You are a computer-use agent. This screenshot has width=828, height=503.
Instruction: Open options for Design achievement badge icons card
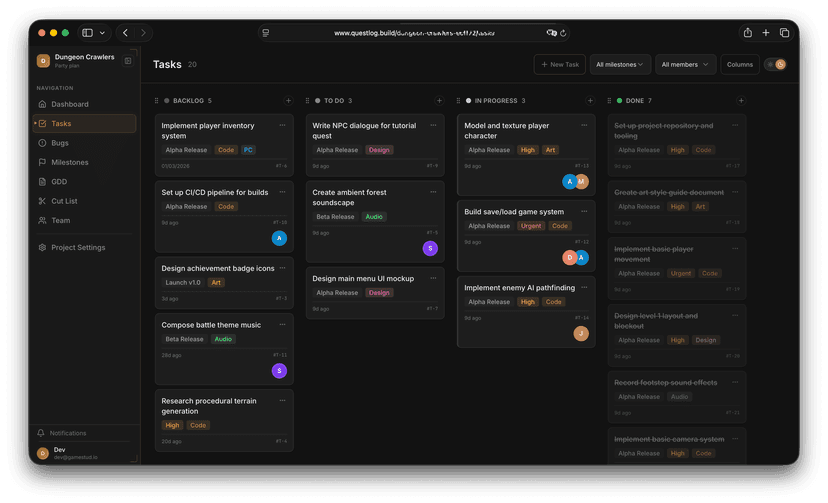283,268
